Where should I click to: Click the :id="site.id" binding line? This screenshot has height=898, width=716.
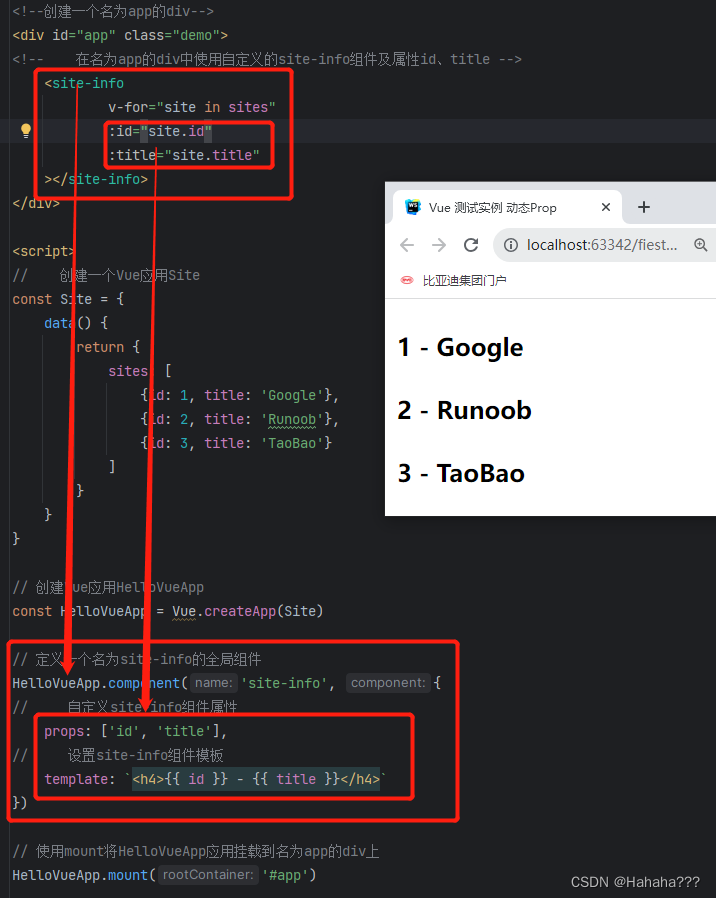tap(160, 131)
